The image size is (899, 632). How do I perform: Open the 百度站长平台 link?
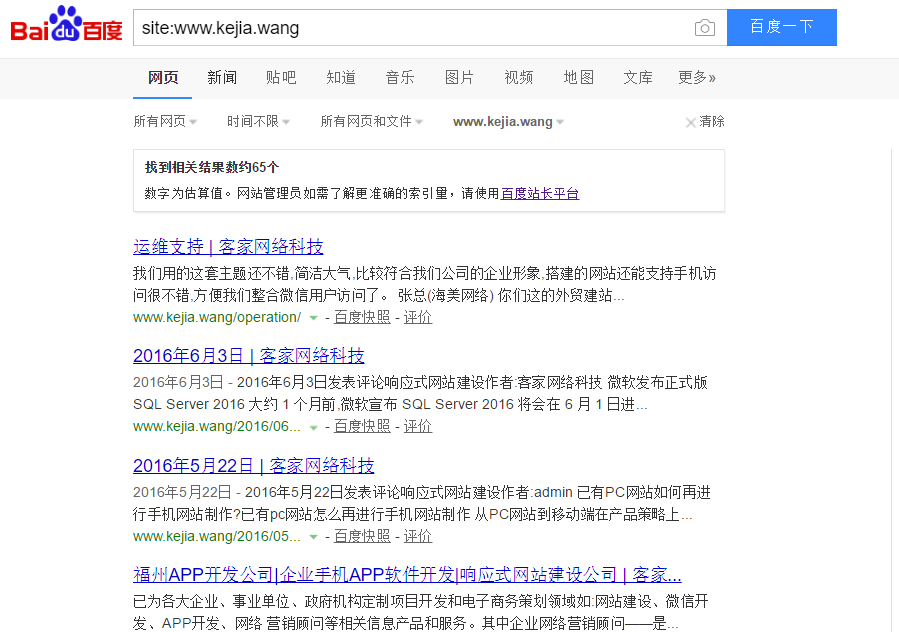coord(540,194)
